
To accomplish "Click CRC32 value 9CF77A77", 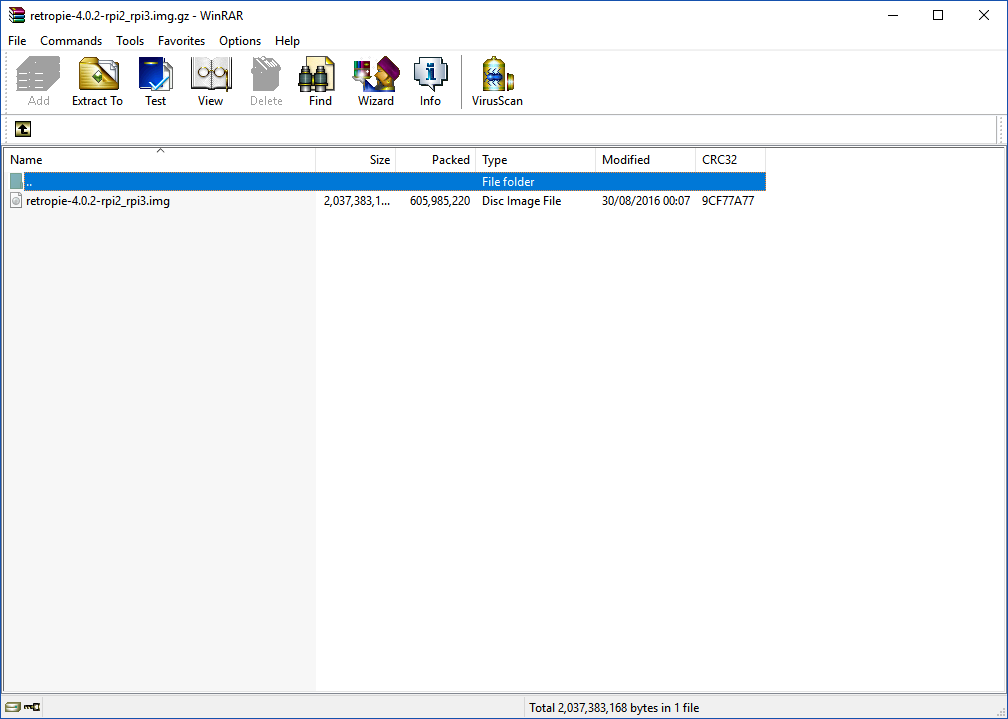I will point(728,201).
